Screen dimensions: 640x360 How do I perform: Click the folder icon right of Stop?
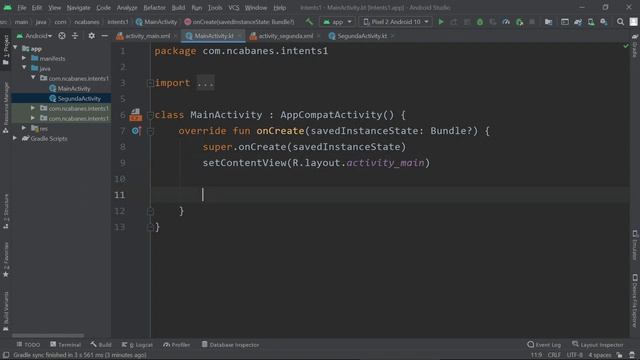pyautogui.click(x=549, y=22)
